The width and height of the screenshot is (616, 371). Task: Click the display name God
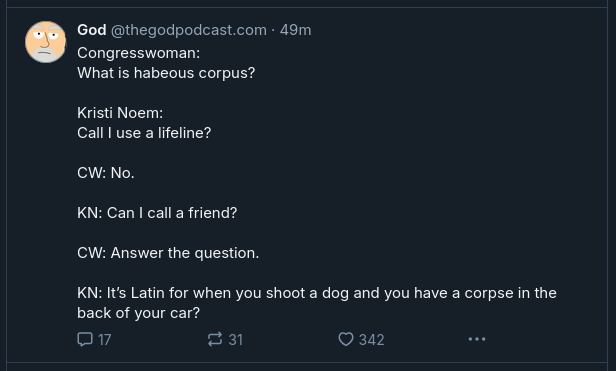[x=92, y=30]
